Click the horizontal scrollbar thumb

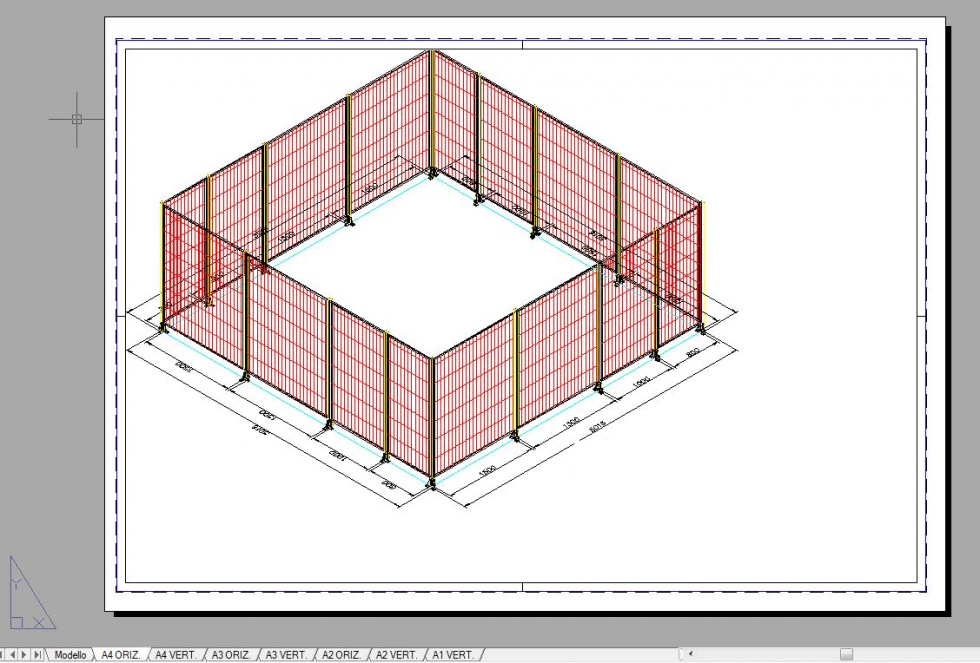point(846,655)
